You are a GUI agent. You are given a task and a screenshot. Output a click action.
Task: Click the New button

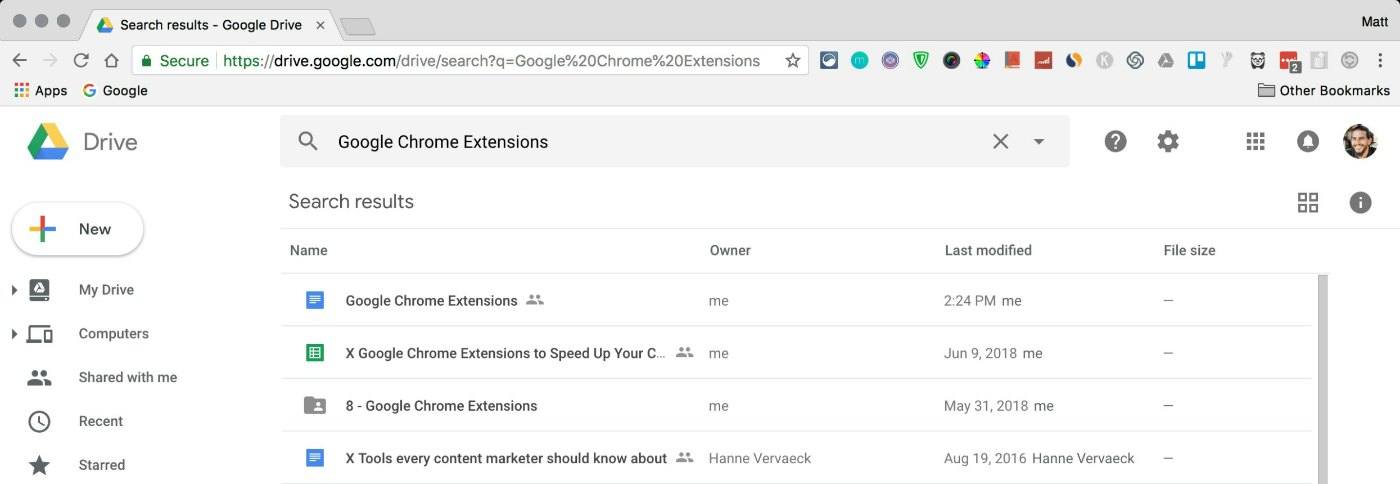point(78,229)
